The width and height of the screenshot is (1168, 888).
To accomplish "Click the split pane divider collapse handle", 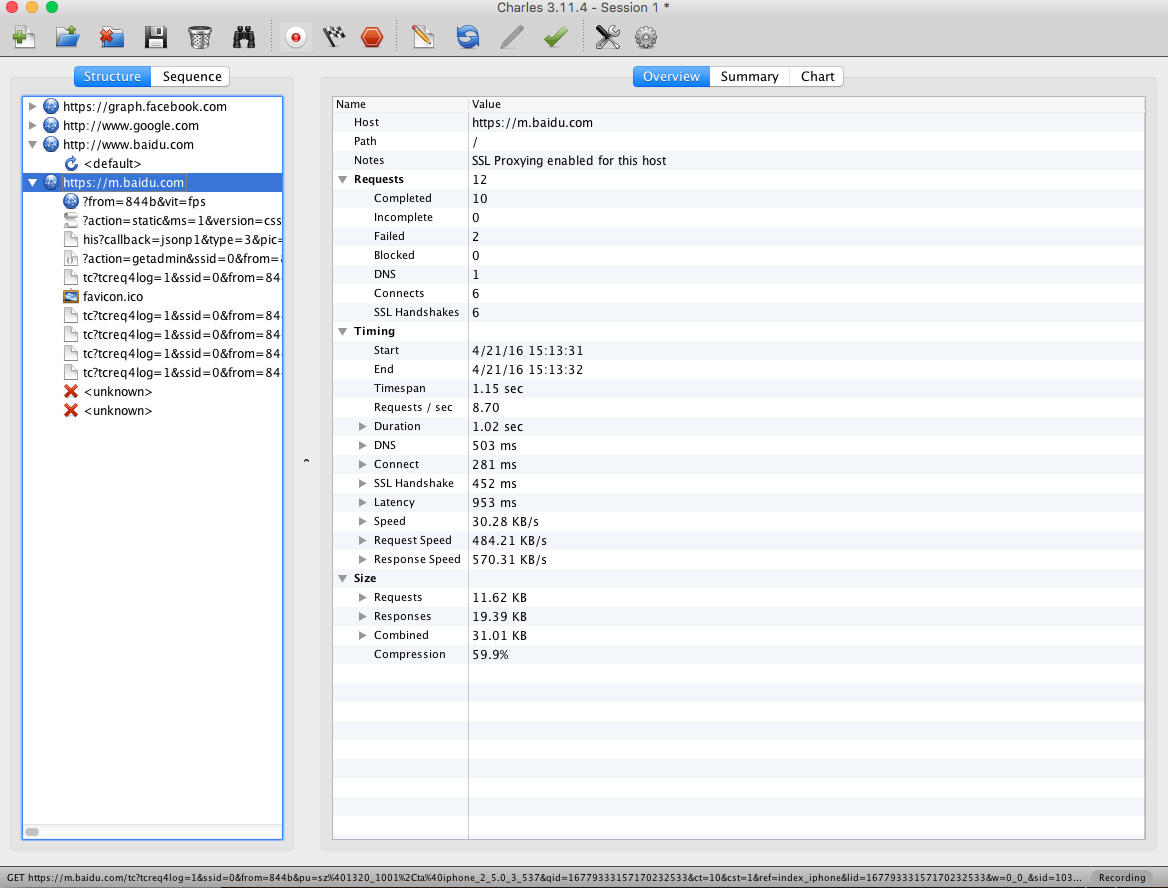I will pos(306,461).
